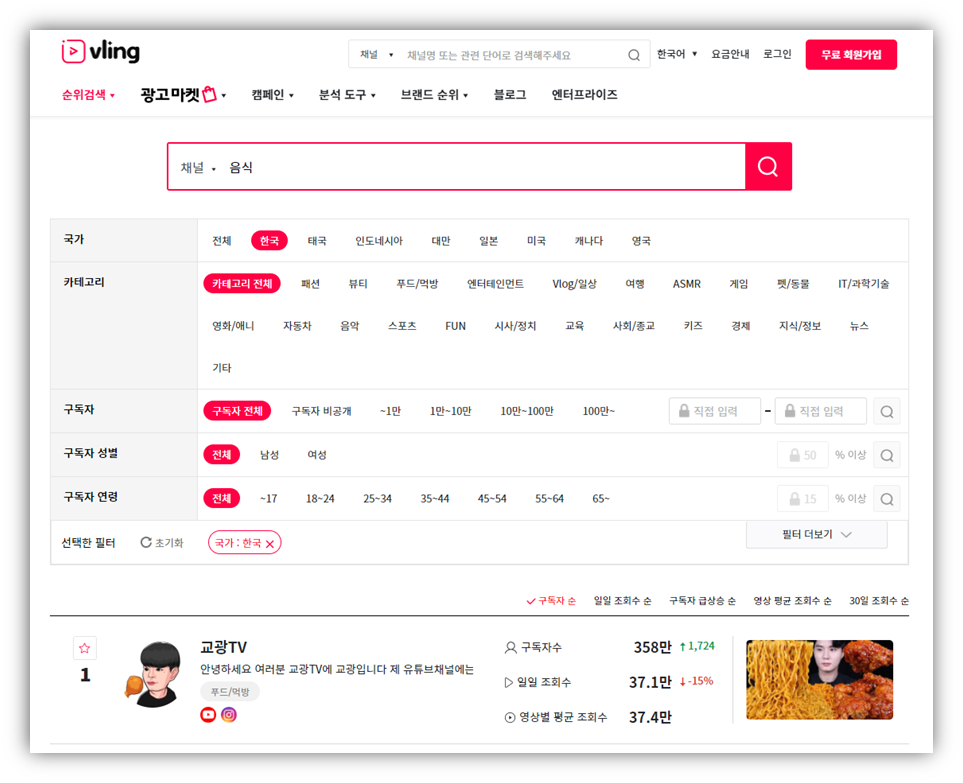Select country 인도네시아
The width and height of the screenshot is (963, 783).
(379, 241)
